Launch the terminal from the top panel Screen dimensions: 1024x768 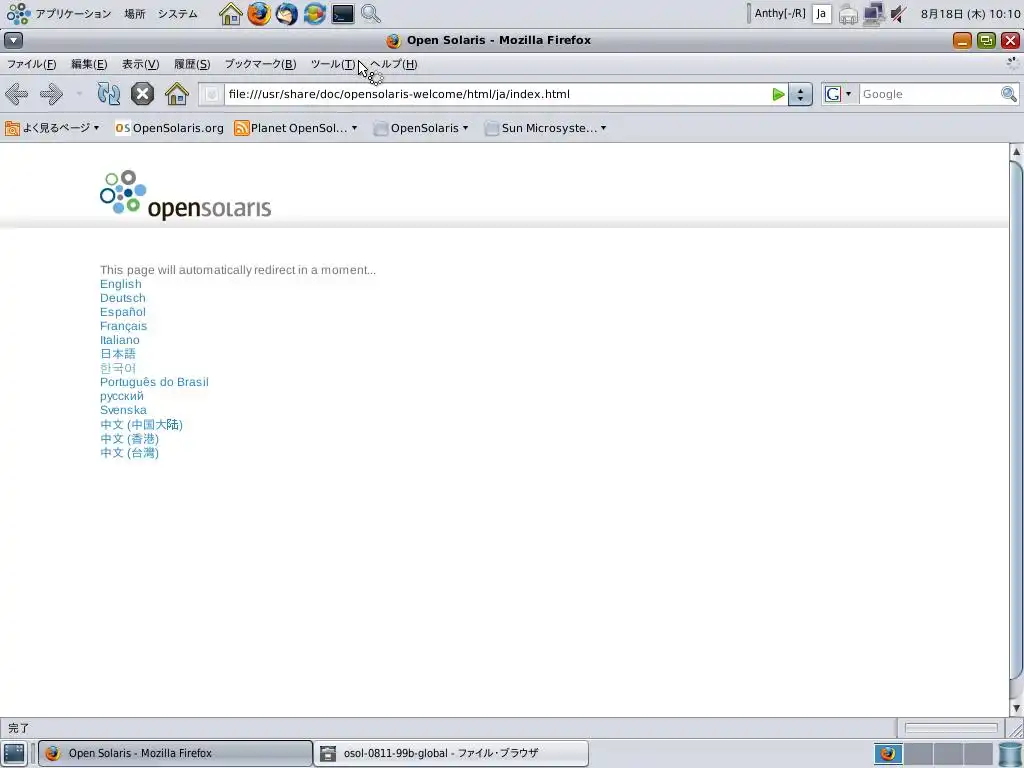tap(343, 14)
